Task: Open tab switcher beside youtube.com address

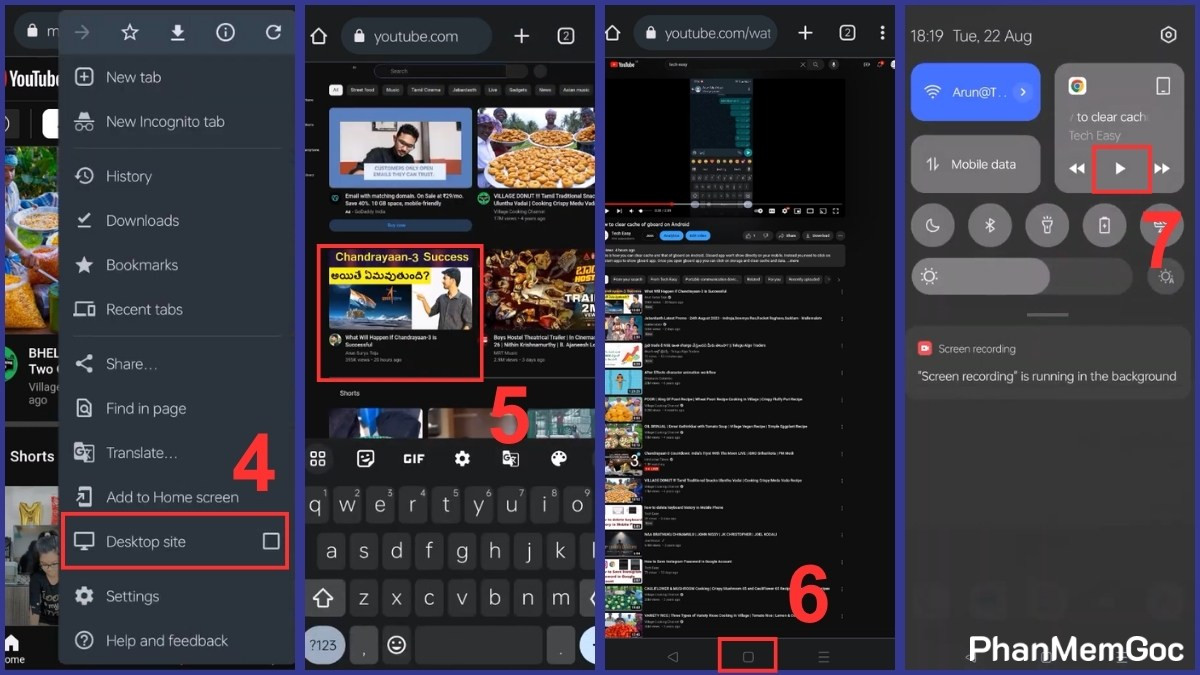Action: point(565,36)
